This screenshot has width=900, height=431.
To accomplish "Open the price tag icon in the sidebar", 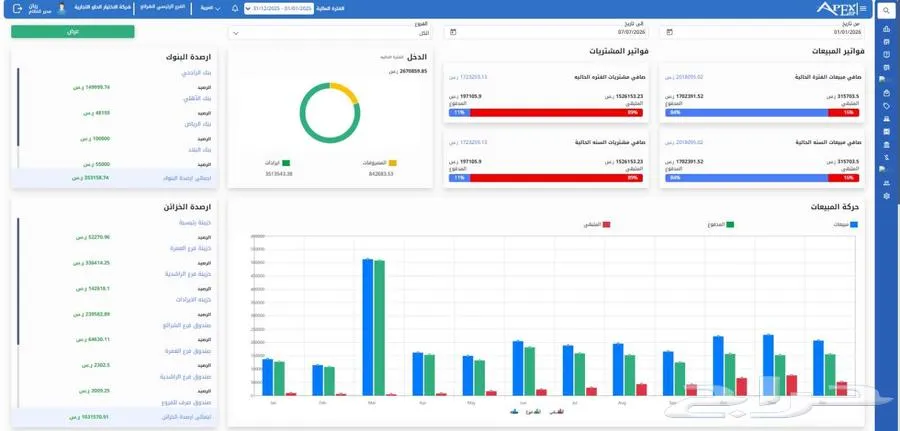I will pos(886,106).
